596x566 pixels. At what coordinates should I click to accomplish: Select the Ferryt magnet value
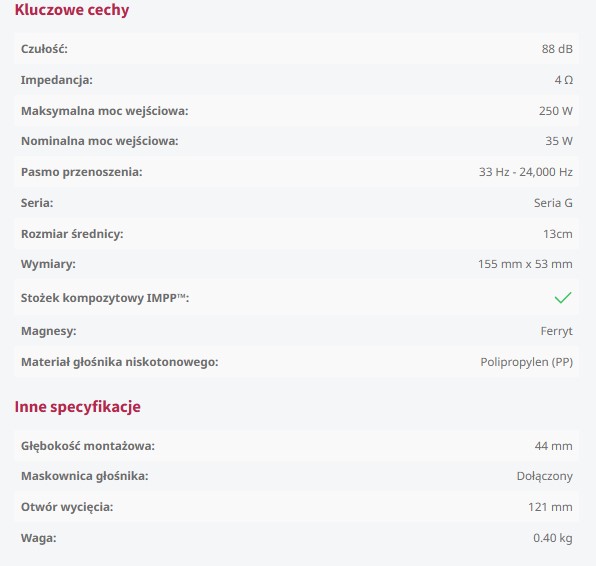[556, 331]
